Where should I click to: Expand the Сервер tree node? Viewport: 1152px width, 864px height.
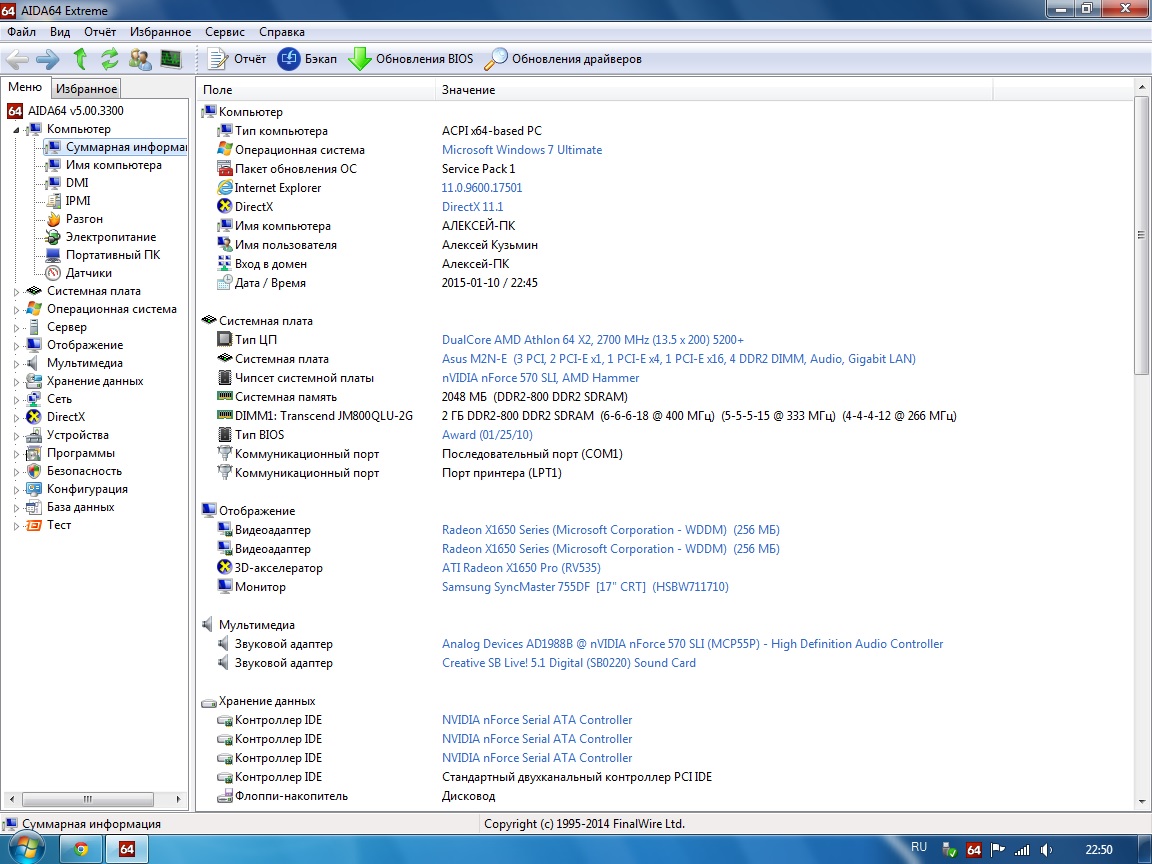pos(16,328)
